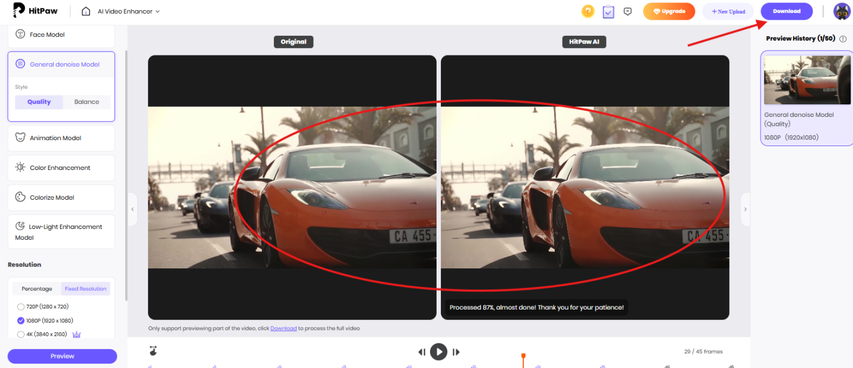Viewport: 853px width, 368px height.
Task: Click the Resolution section heading
Action: point(24,265)
